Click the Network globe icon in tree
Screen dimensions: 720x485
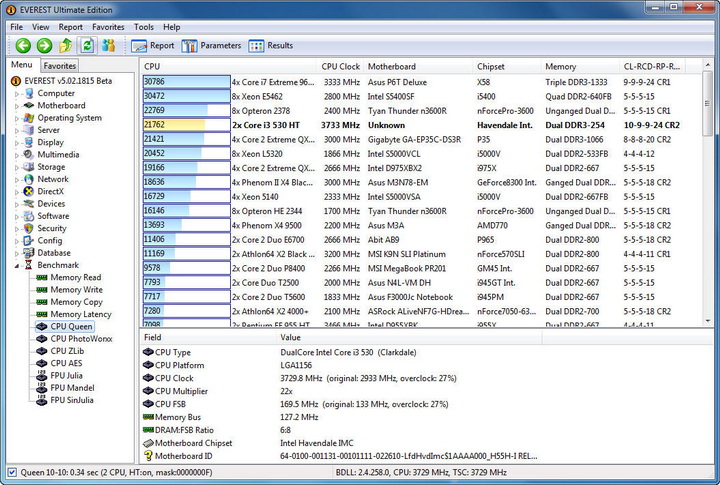coord(29,179)
